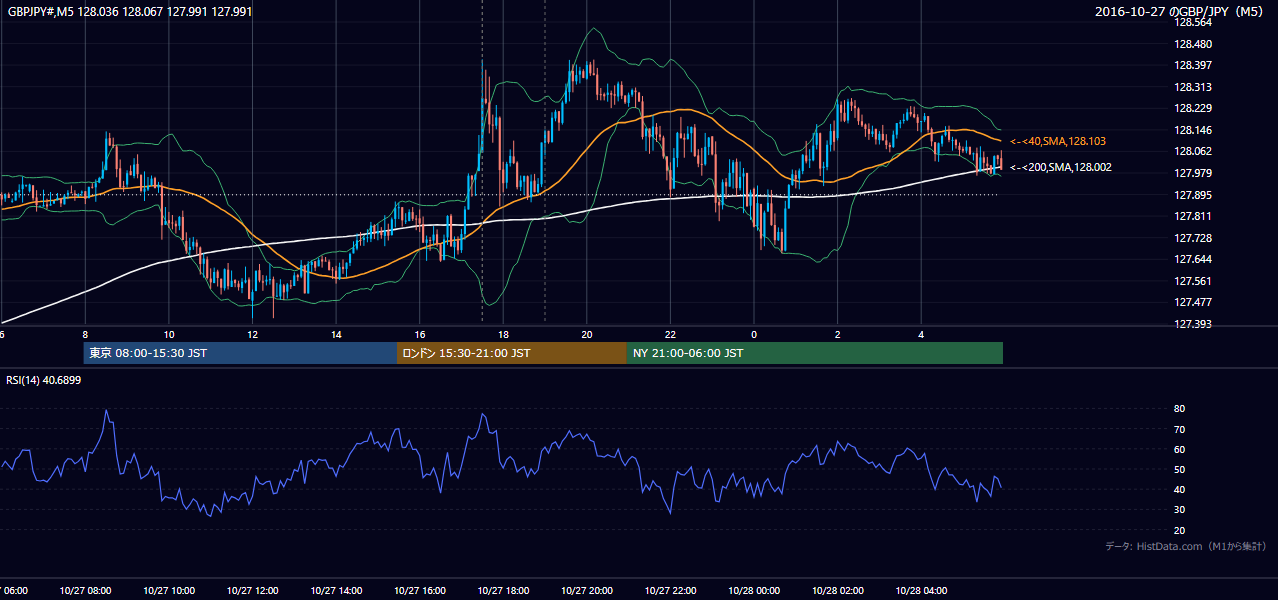Click hour label 4 under the price chart

[x=921, y=334]
